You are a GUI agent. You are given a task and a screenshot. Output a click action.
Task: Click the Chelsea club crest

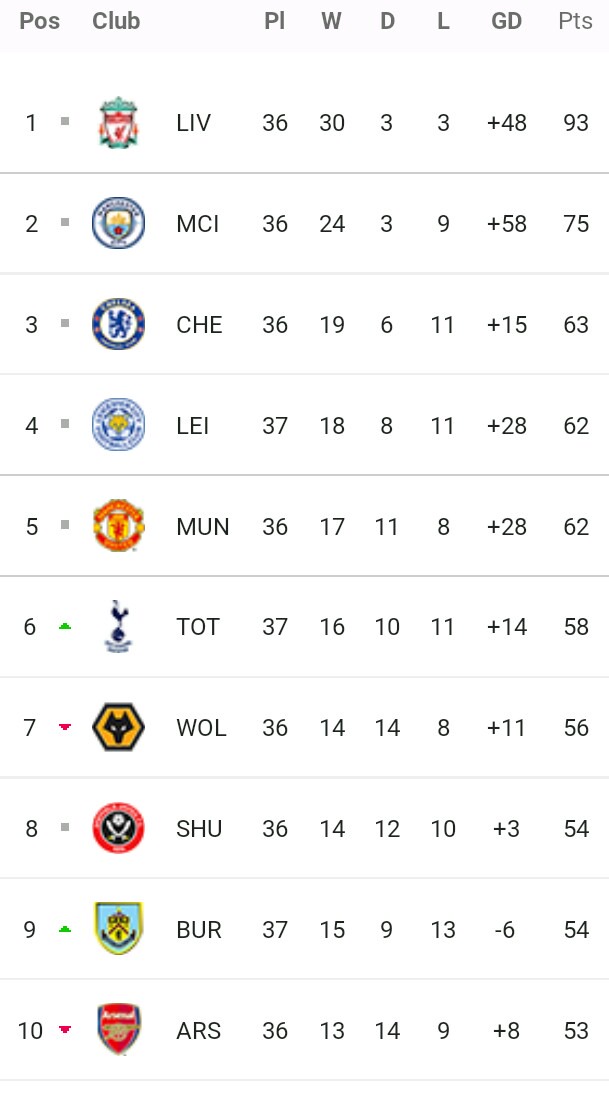[118, 325]
